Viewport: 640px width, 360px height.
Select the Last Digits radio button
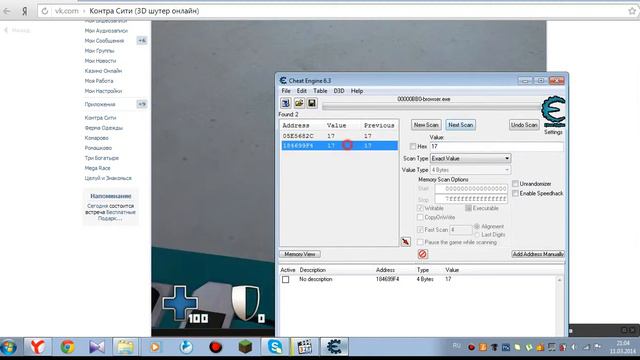[476, 235]
